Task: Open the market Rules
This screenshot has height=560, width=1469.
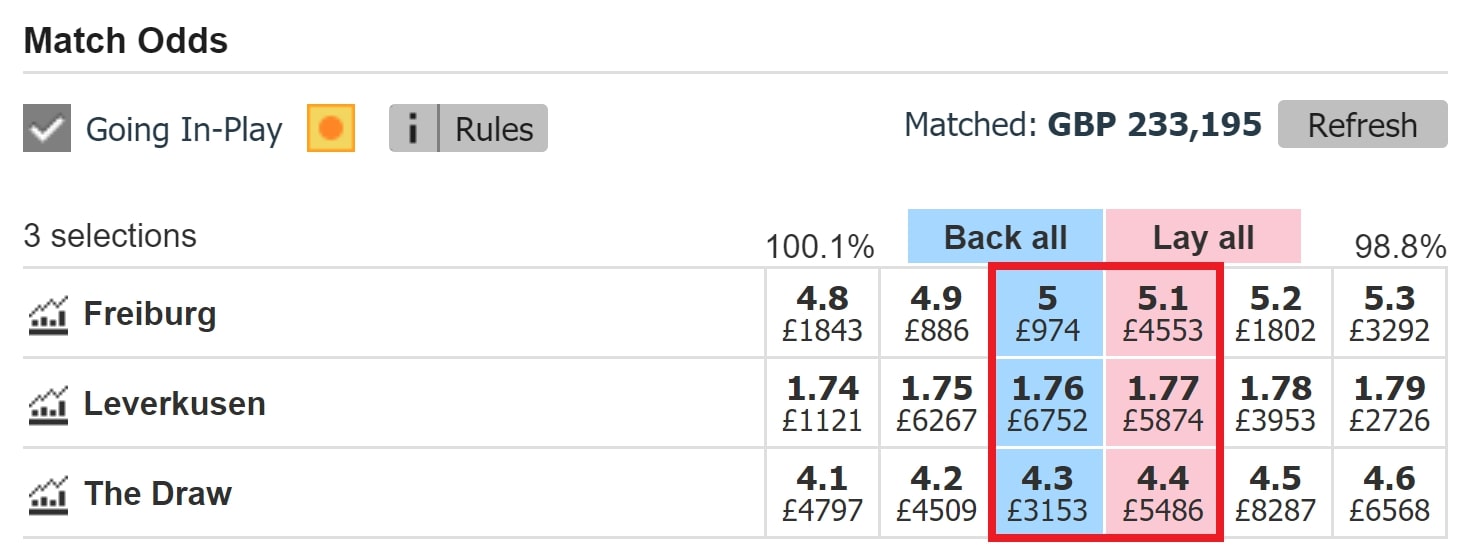Action: tap(494, 129)
